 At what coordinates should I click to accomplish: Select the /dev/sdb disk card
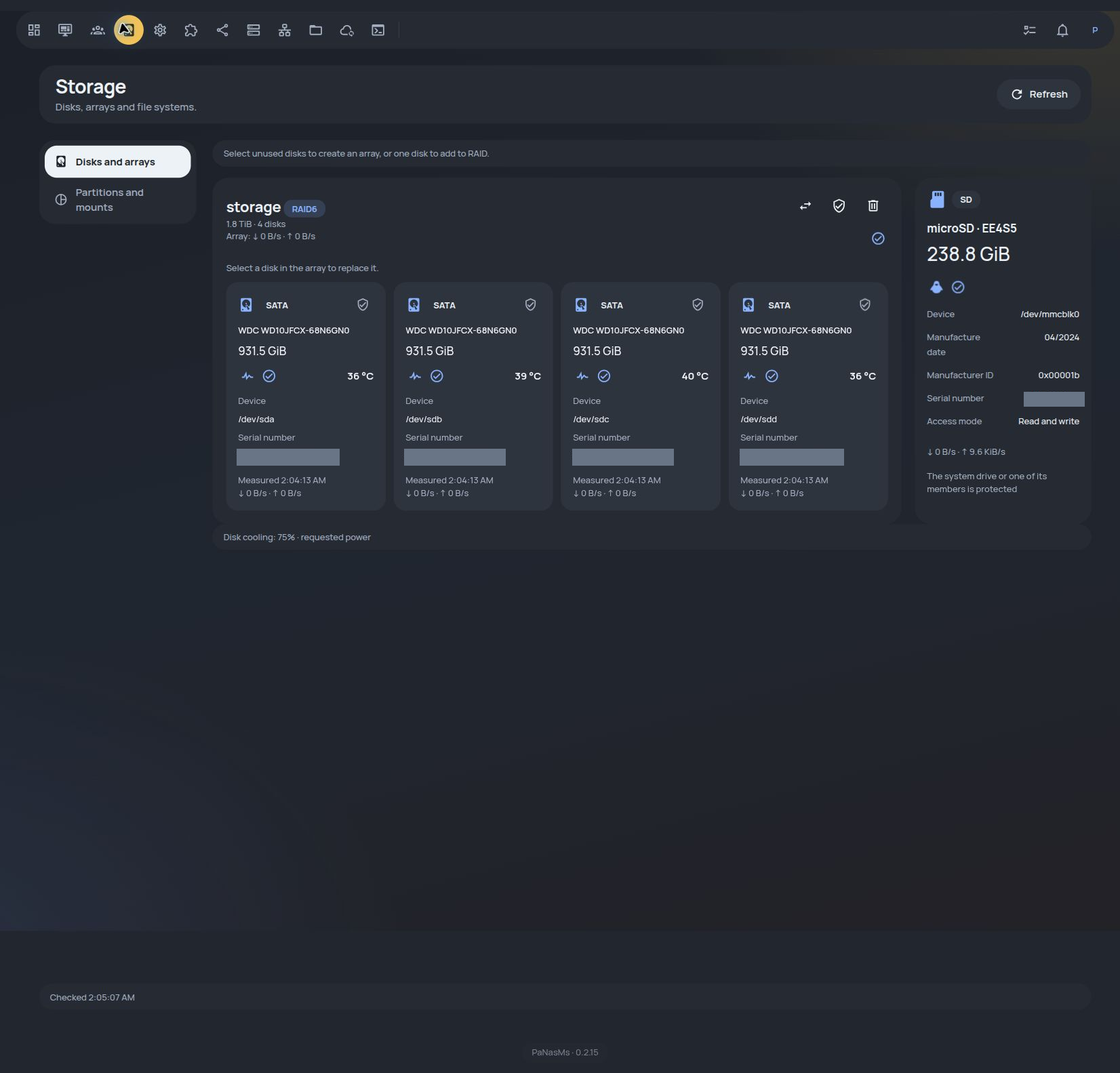click(473, 396)
